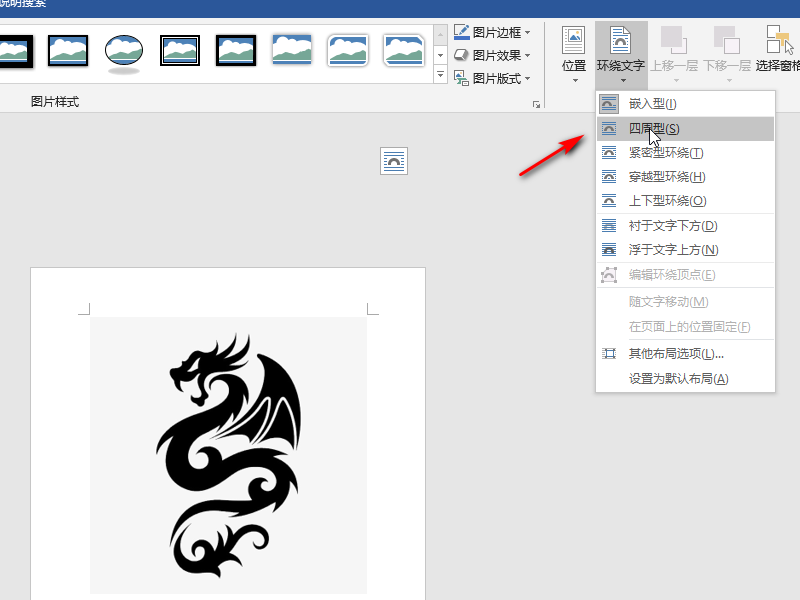This screenshot has width=800, height=600.
Task: Click the 图片效果 label
Action: click(496, 55)
